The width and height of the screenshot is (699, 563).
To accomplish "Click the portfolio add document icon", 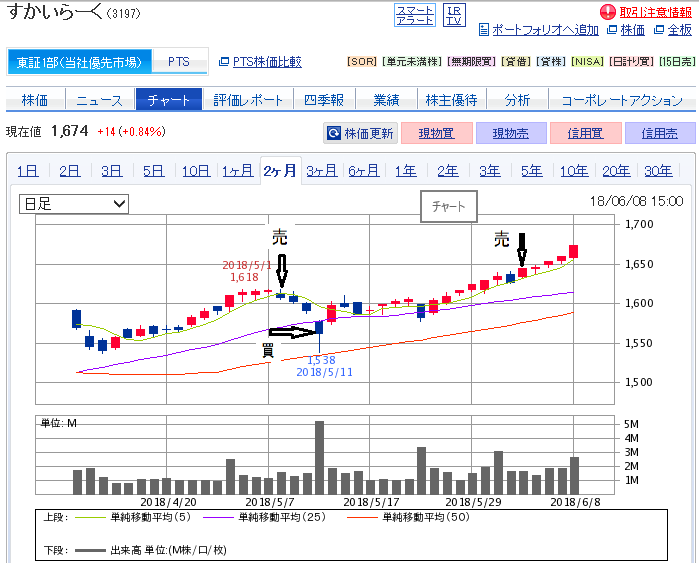I will click(484, 30).
